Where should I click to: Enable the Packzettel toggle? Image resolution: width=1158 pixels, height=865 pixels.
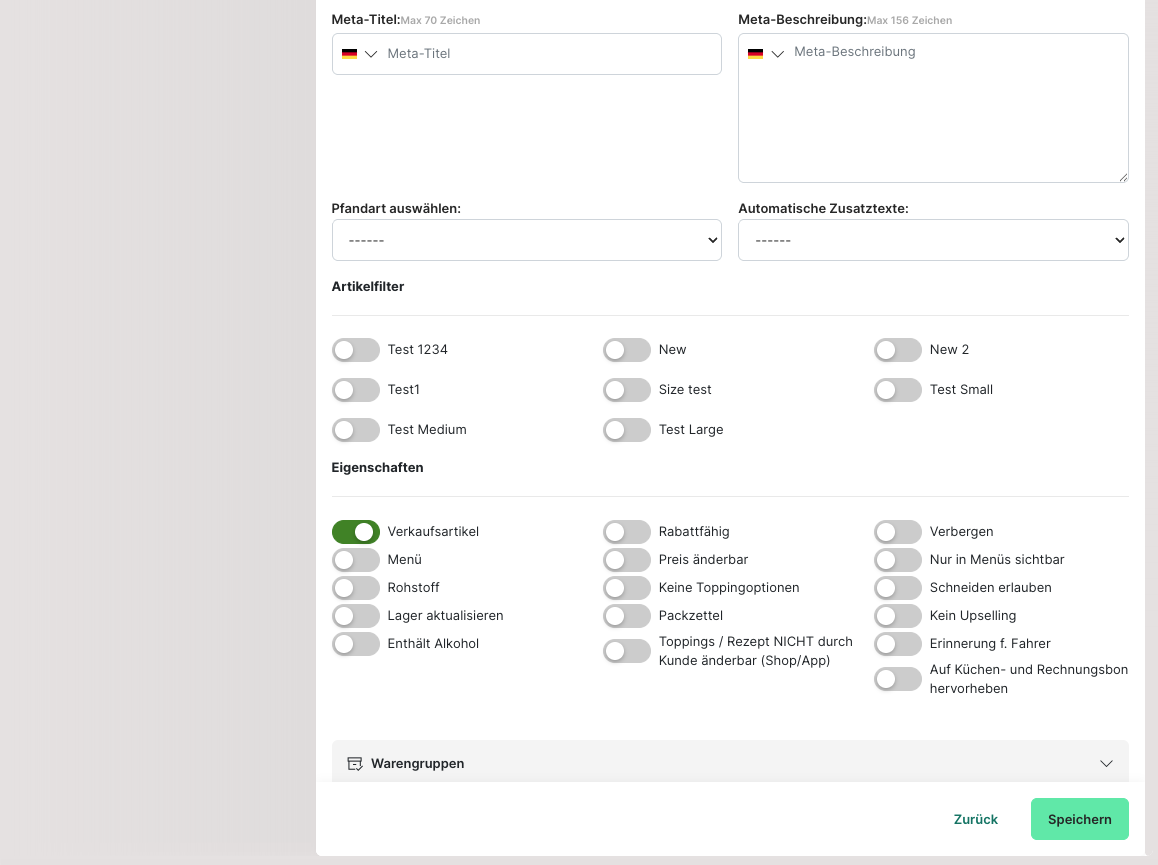coord(627,616)
